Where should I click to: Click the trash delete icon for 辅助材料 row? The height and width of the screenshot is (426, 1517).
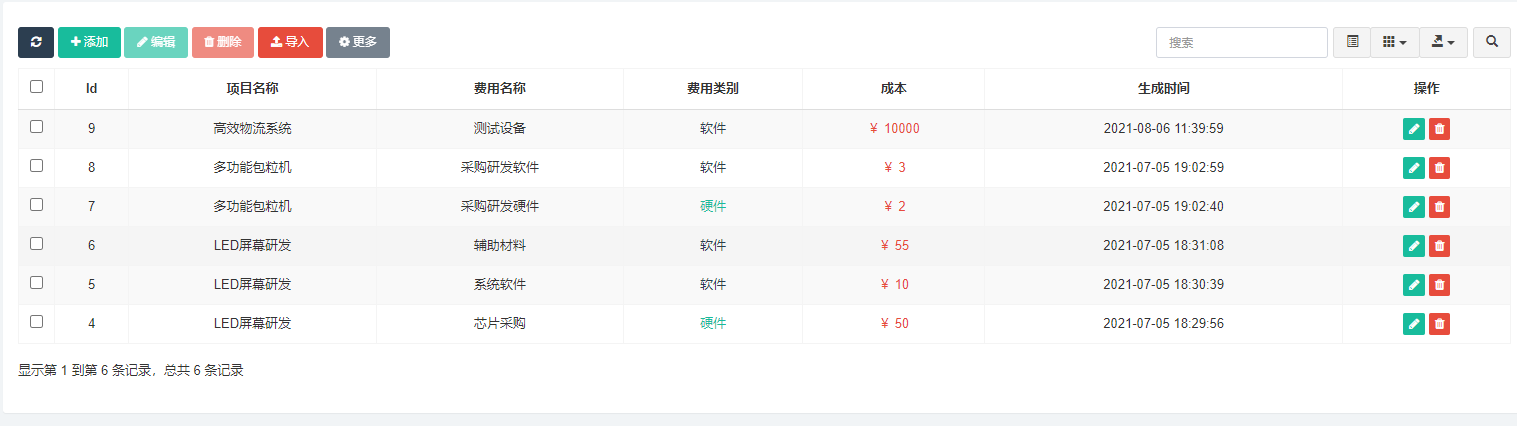pos(1439,246)
